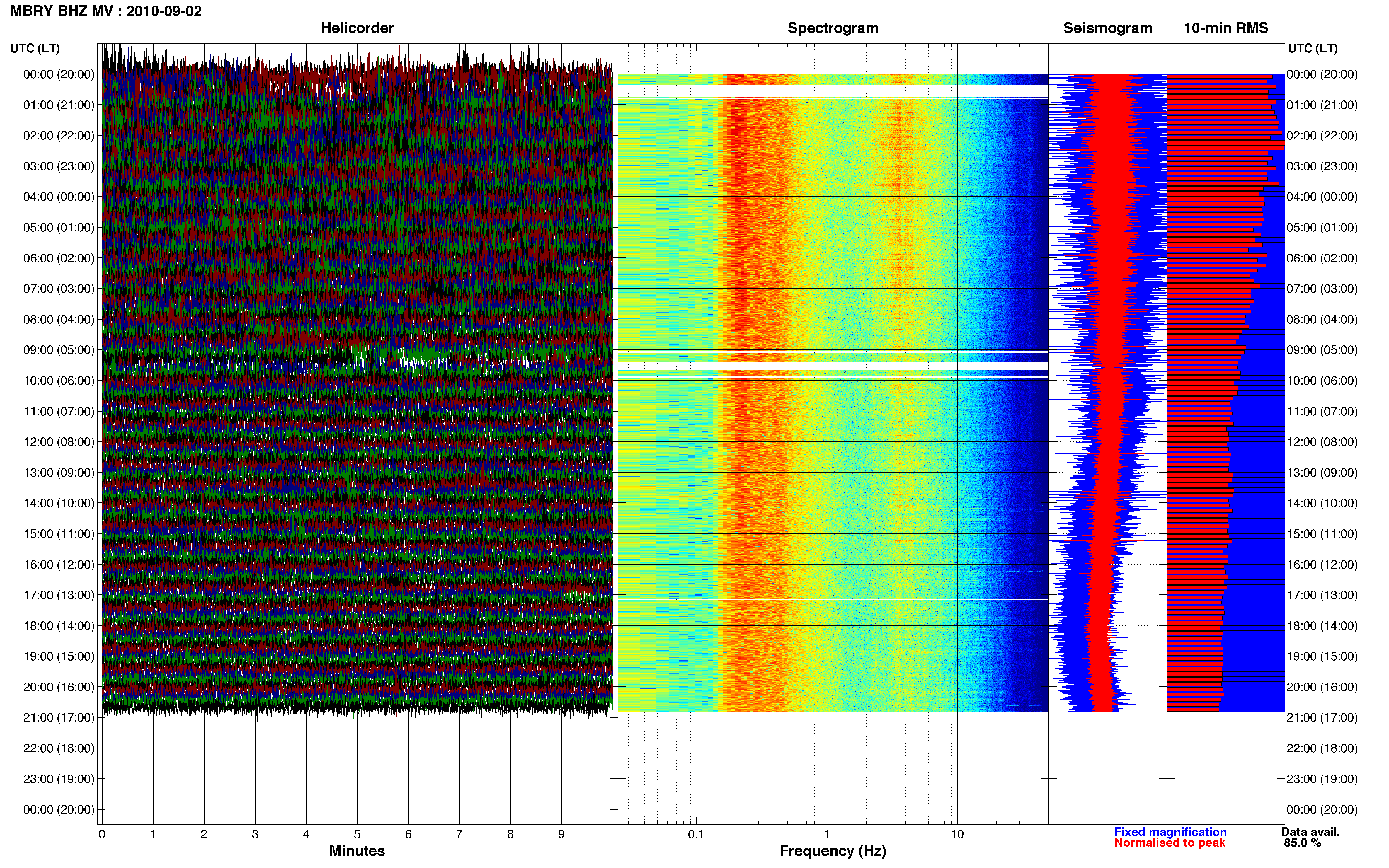Click left time label 13:00 (09:00)

click(59, 473)
